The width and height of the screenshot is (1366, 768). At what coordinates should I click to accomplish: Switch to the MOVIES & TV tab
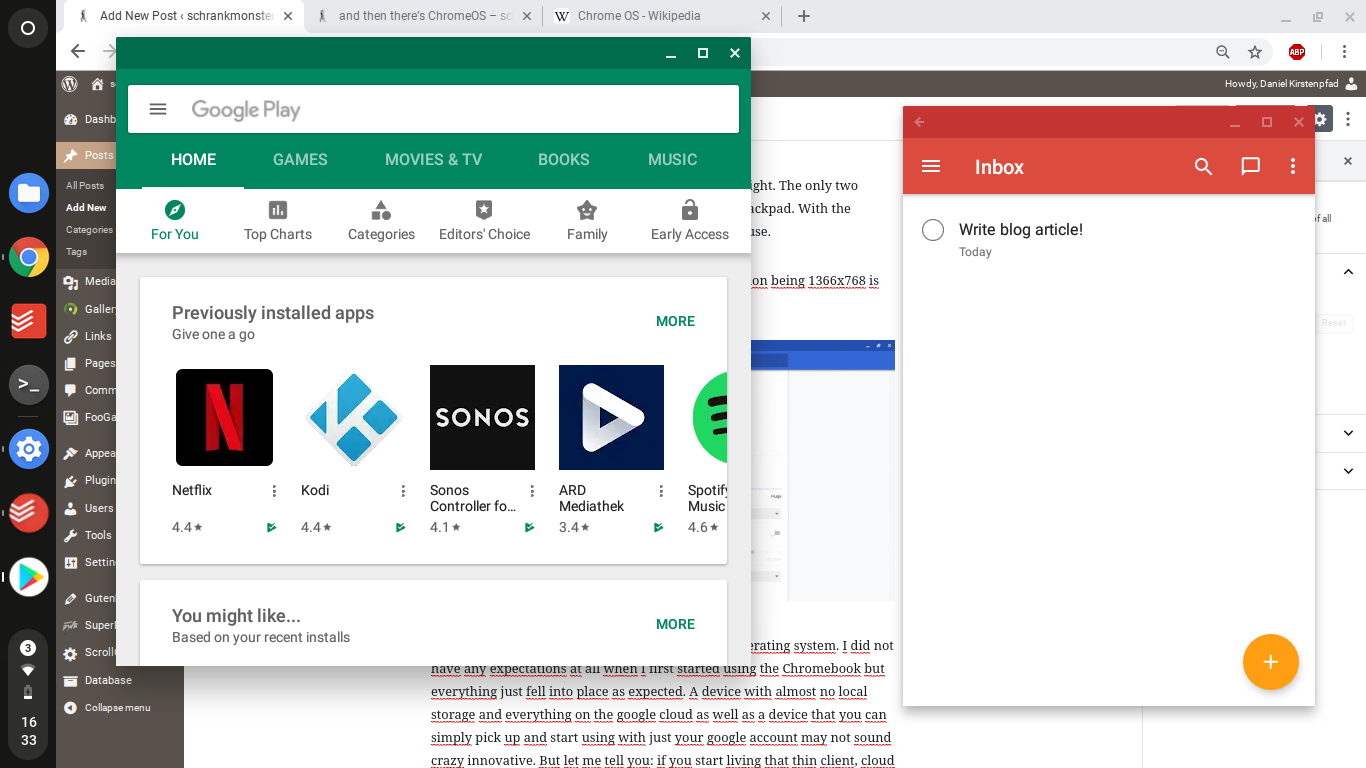tap(433, 159)
